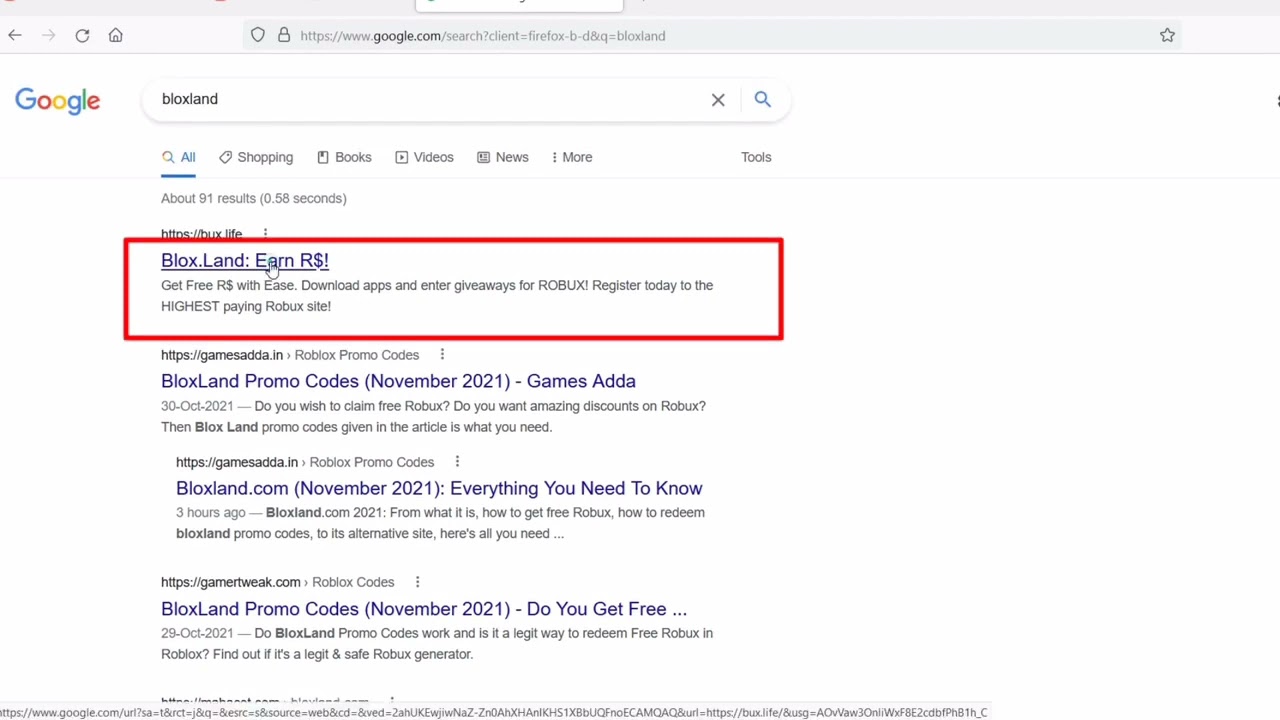The image size is (1280, 720).
Task: Switch to the Videos tab
Action: (424, 158)
